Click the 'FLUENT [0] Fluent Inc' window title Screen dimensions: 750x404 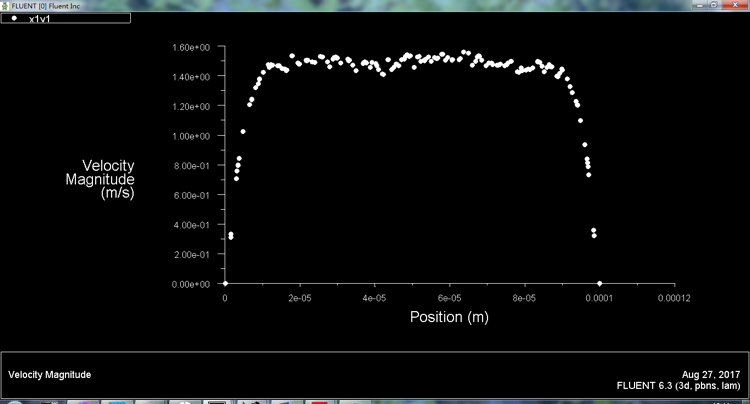(x=45, y=6)
